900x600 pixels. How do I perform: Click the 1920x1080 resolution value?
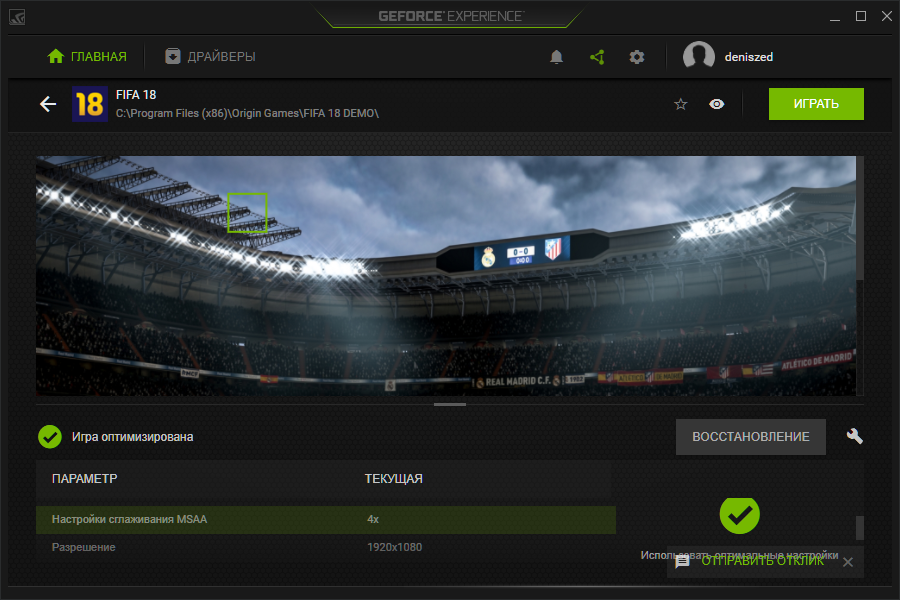pyautogui.click(x=394, y=547)
